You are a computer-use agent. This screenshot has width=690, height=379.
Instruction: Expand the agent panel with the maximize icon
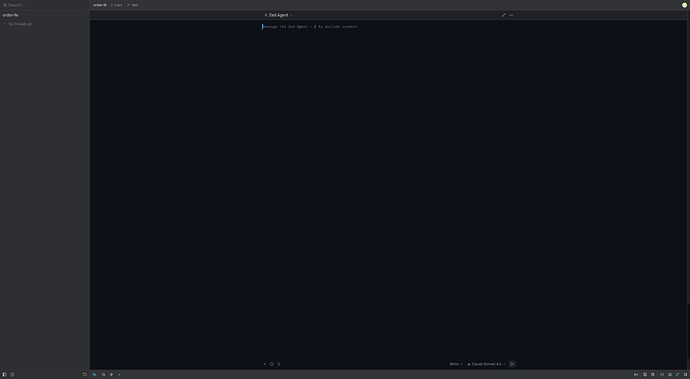point(503,15)
